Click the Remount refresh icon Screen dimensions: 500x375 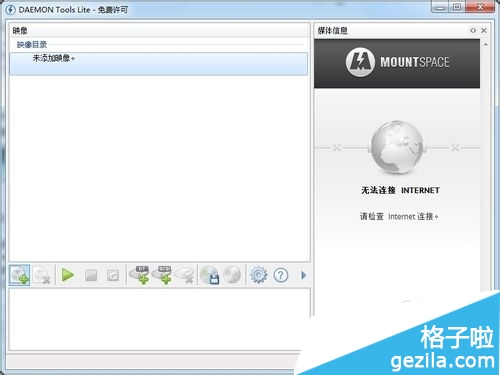click(113, 275)
